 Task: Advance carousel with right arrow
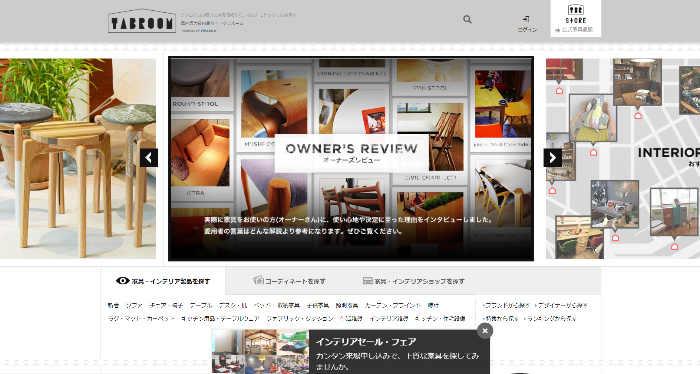pos(552,158)
